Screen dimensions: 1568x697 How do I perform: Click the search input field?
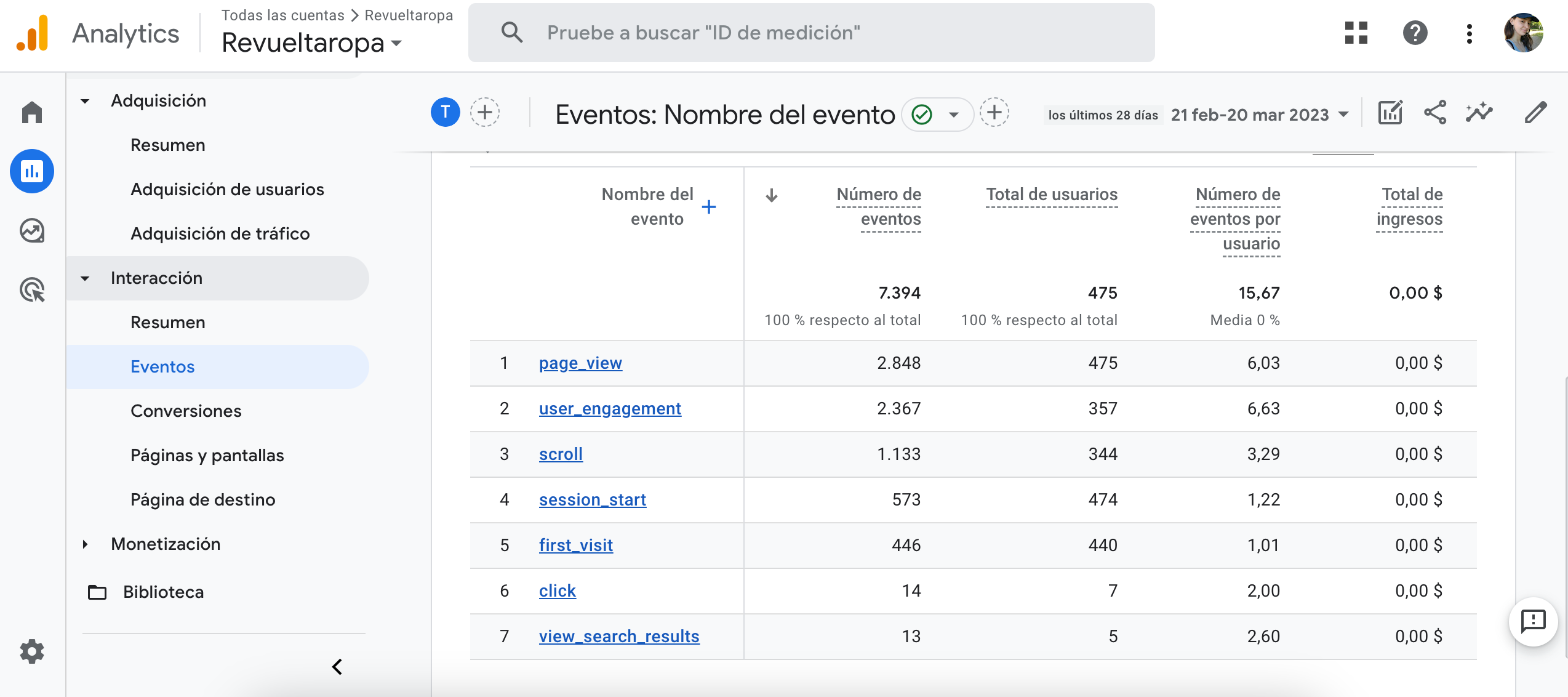click(x=812, y=33)
